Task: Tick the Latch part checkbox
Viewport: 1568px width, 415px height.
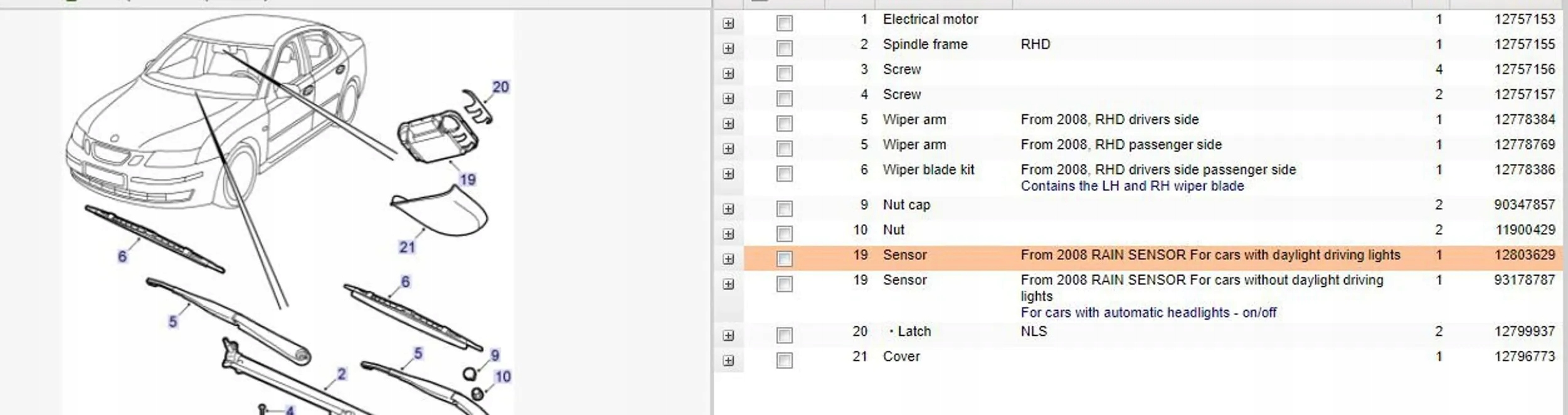Action: [x=784, y=335]
